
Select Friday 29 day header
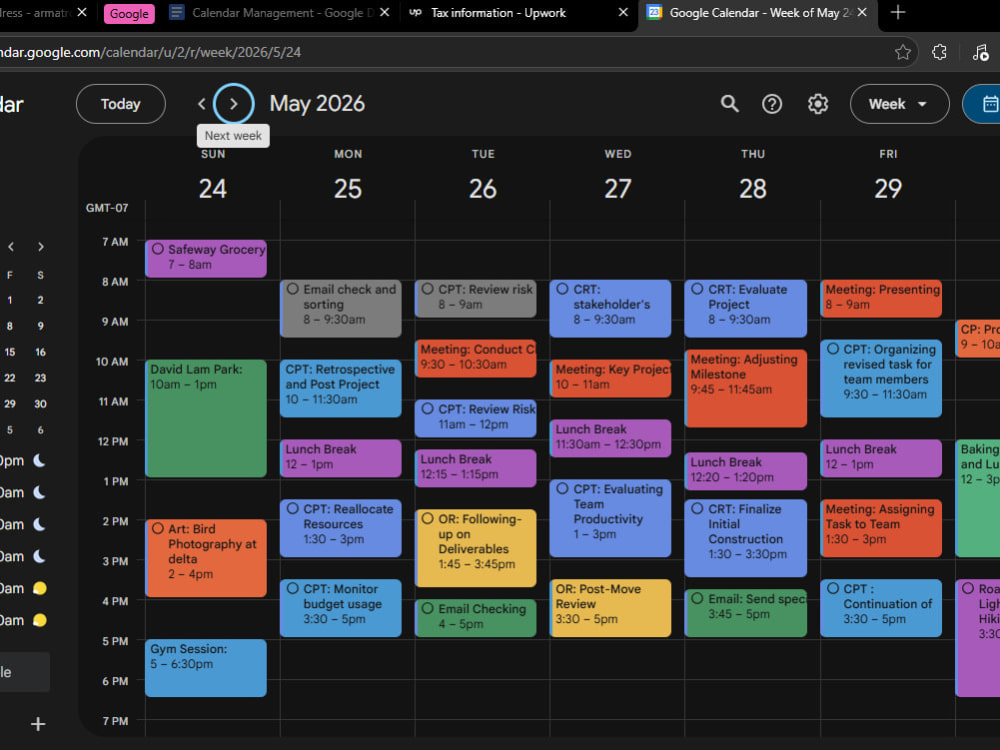pos(888,188)
